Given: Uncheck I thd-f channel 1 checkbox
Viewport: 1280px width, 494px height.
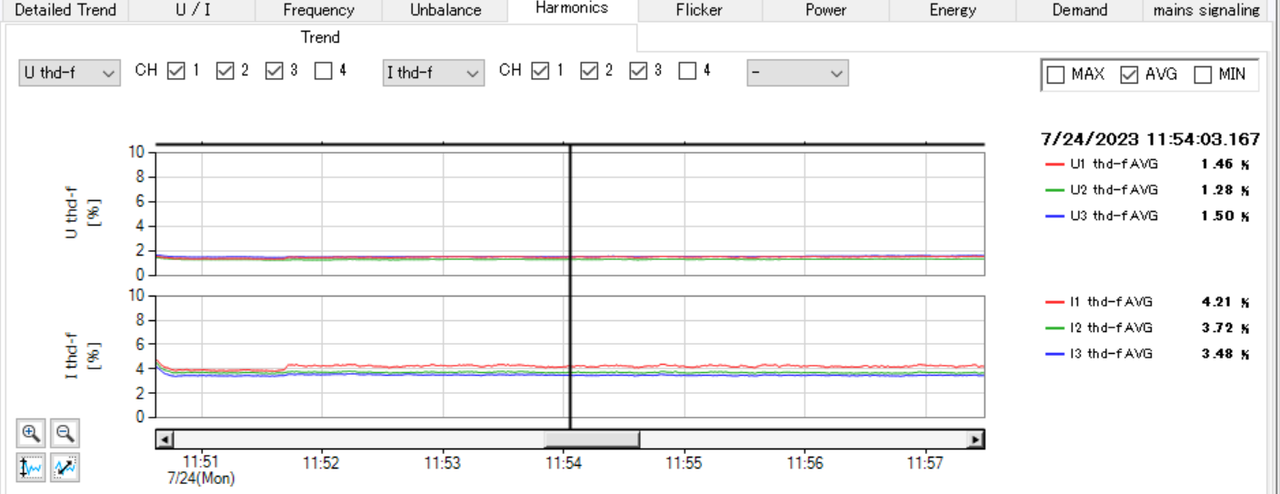Looking at the screenshot, I should [540, 71].
